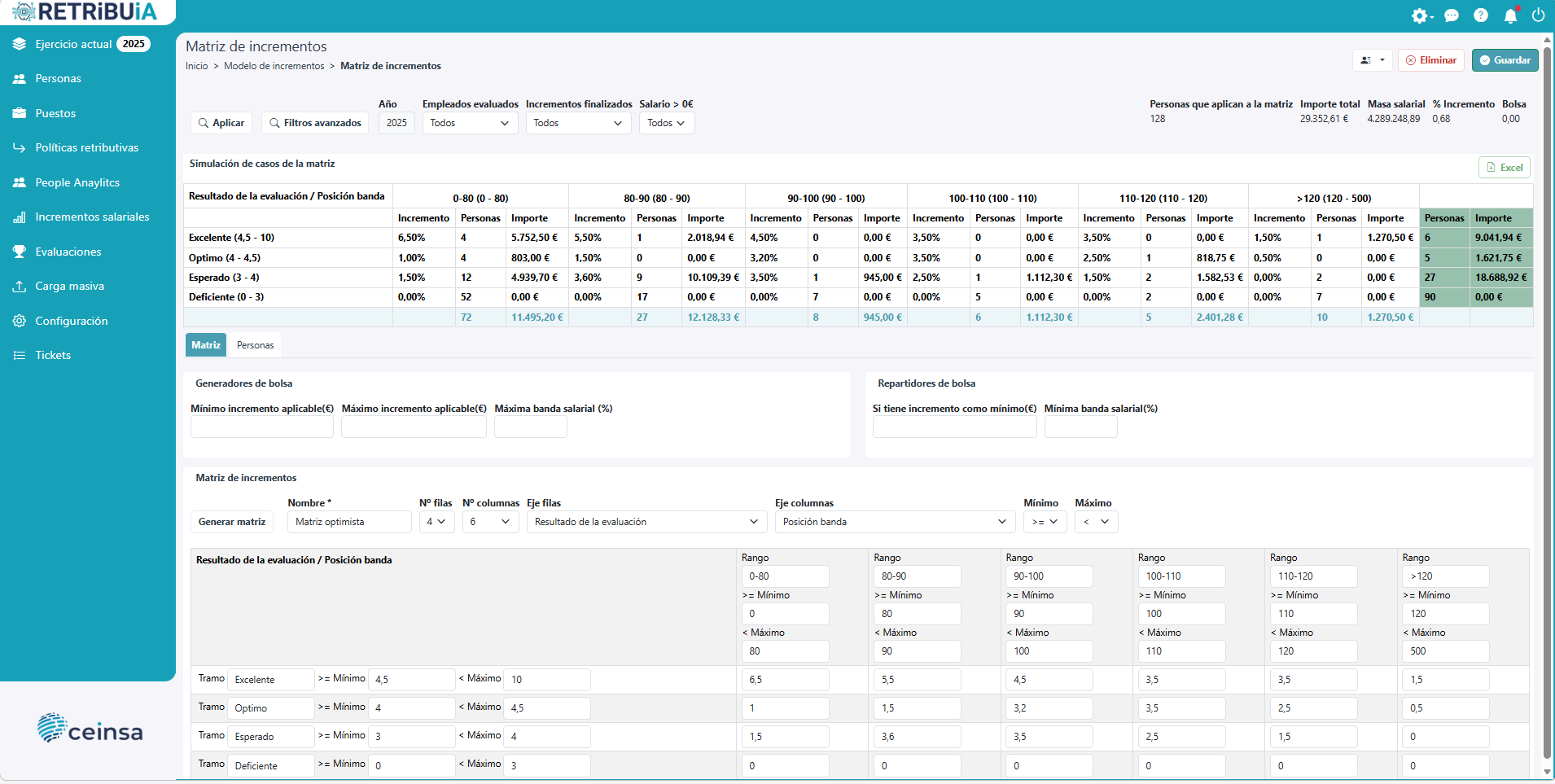Click the Año 2025 field

(x=396, y=123)
